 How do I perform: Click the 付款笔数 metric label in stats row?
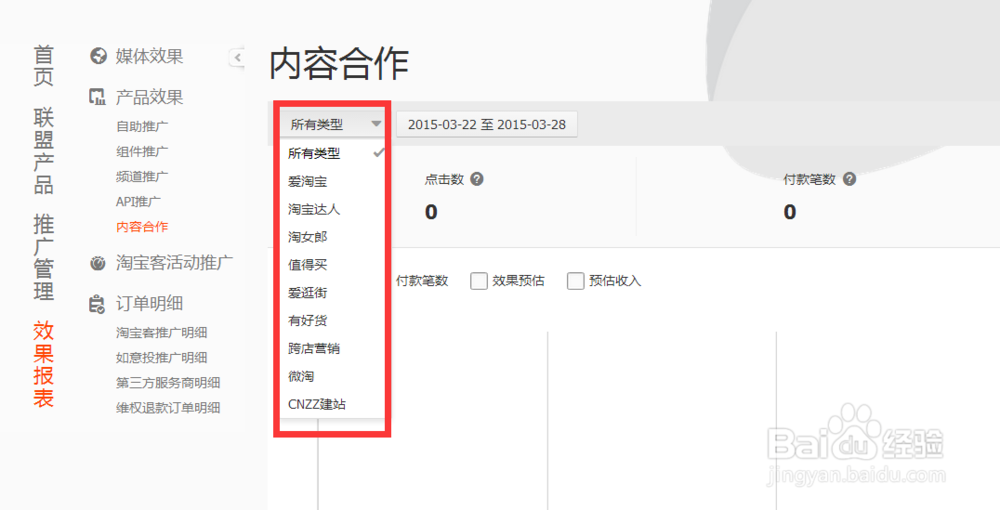pos(809,180)
